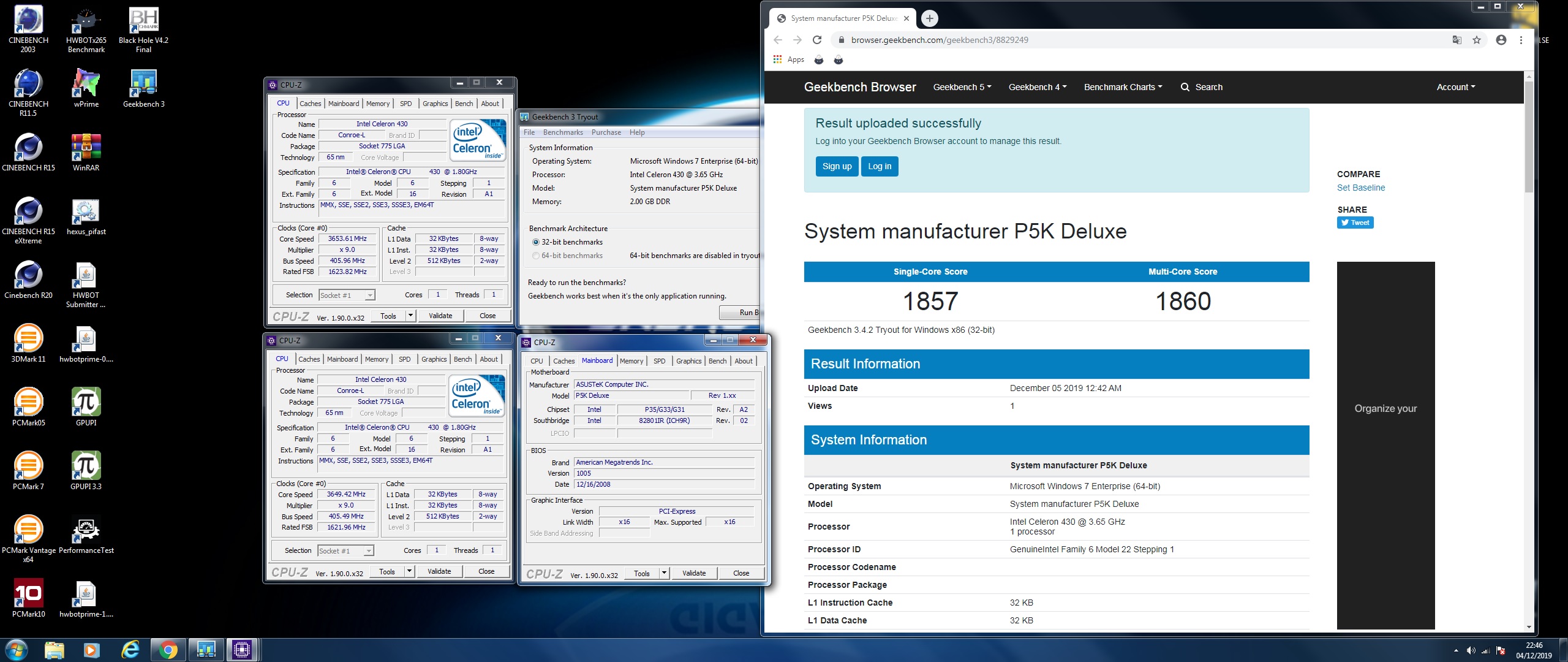Open HWBOTx265 Benchmark desktop icon
Viewport: 1568px width, 662px height.
[86, 29]
